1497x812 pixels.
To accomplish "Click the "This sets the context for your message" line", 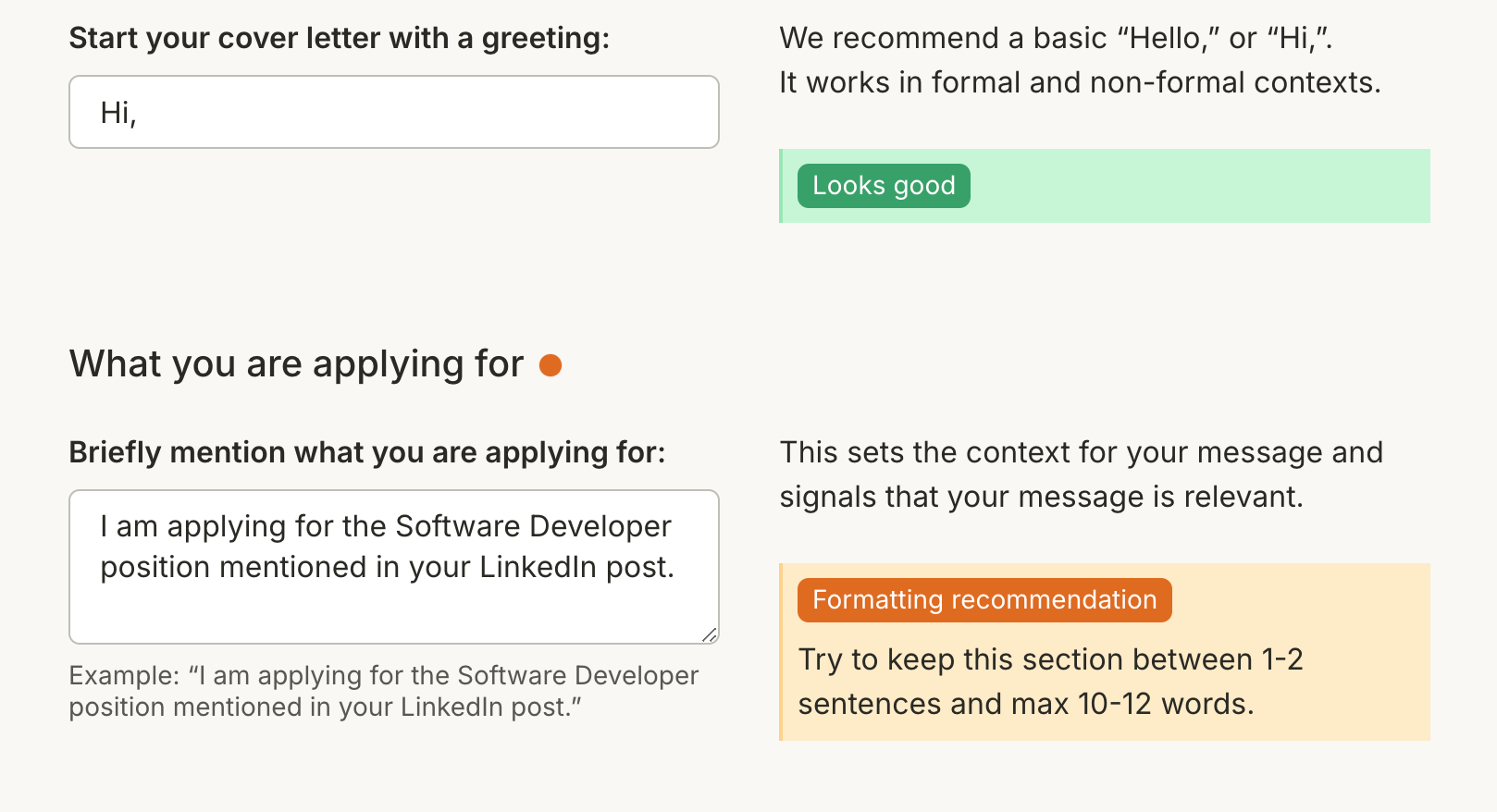I will point(1081,452).
